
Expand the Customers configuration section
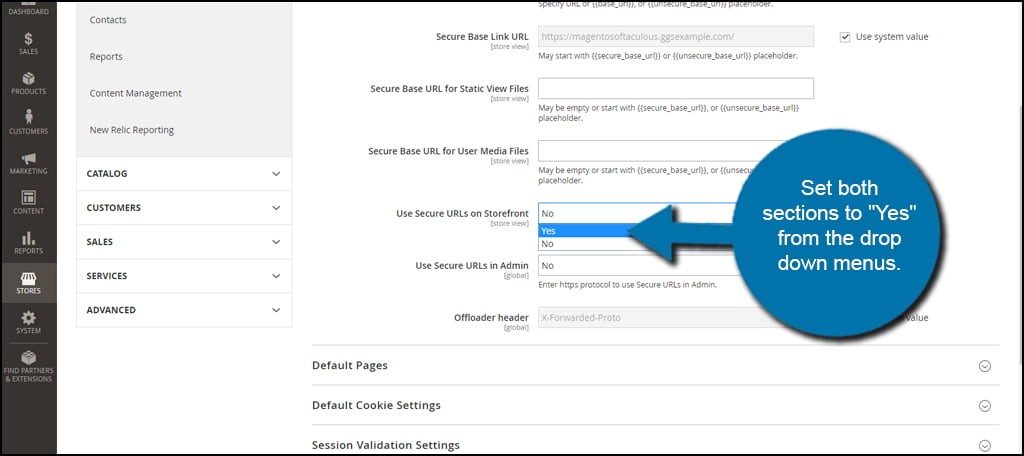(x=184, y=208)
